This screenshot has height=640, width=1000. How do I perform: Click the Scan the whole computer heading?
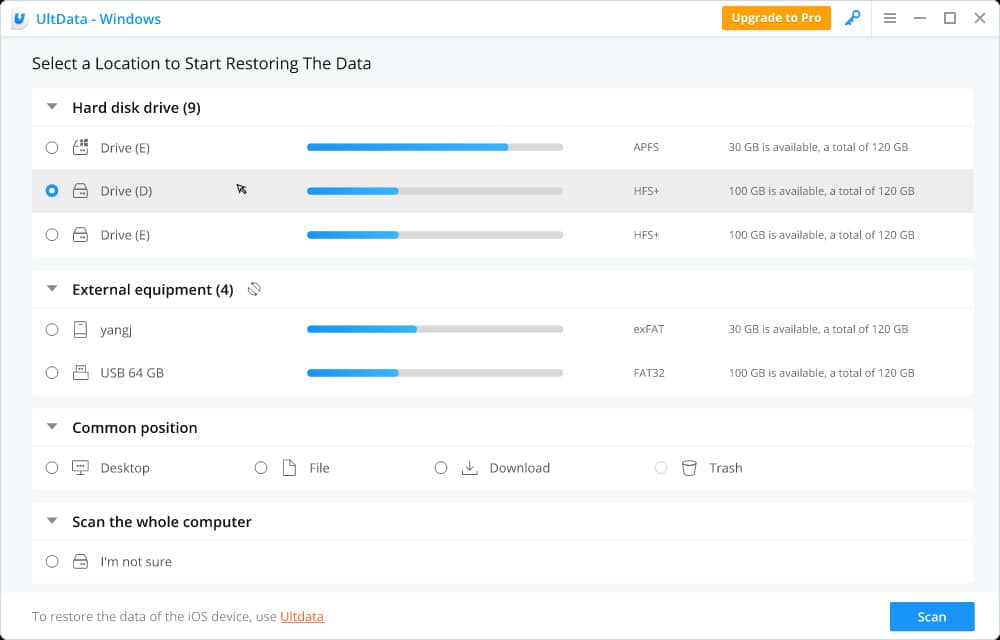pos(162,521)
